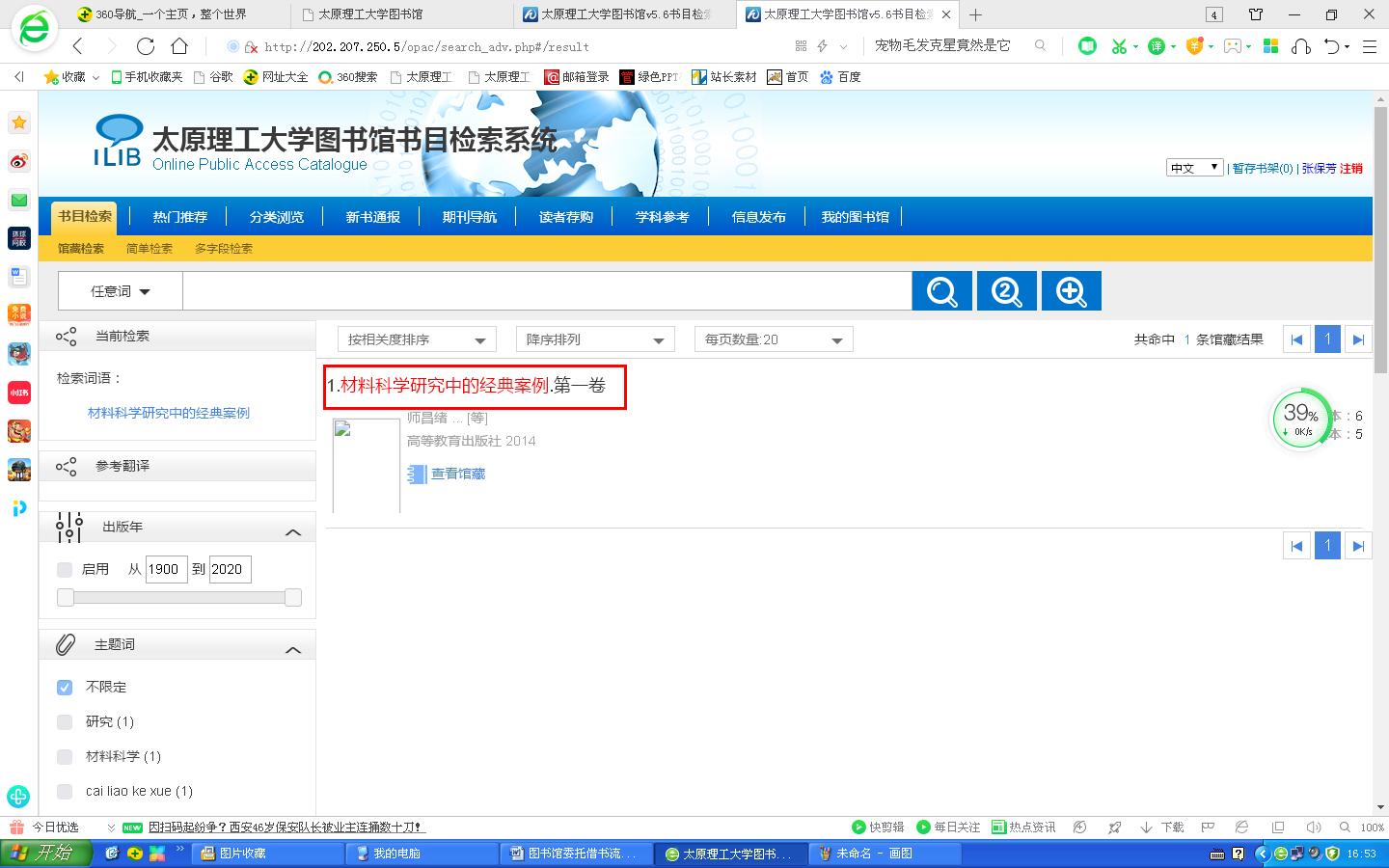This screenshot has height=868, width=1389.
Task: Open the 任意词 search field dropdown
Action: tap(121, 291)
